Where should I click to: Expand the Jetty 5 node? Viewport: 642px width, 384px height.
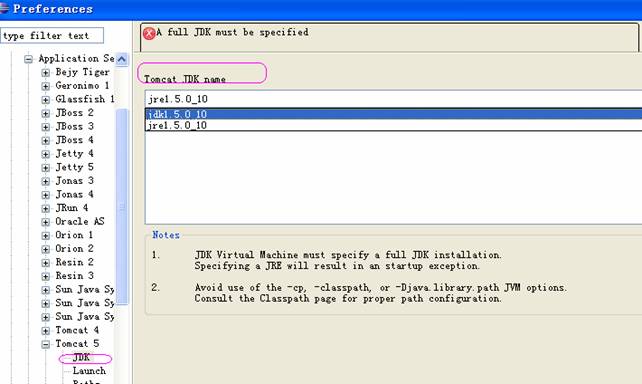[x=45, y=167]
